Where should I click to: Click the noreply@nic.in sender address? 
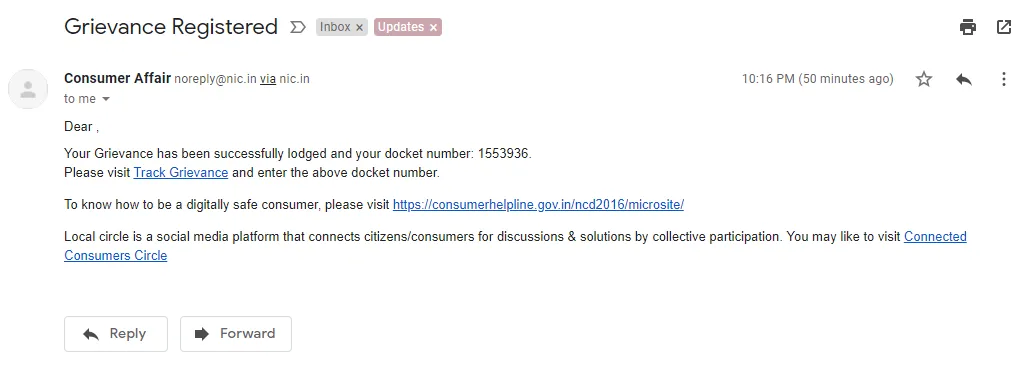coord(215,80)
